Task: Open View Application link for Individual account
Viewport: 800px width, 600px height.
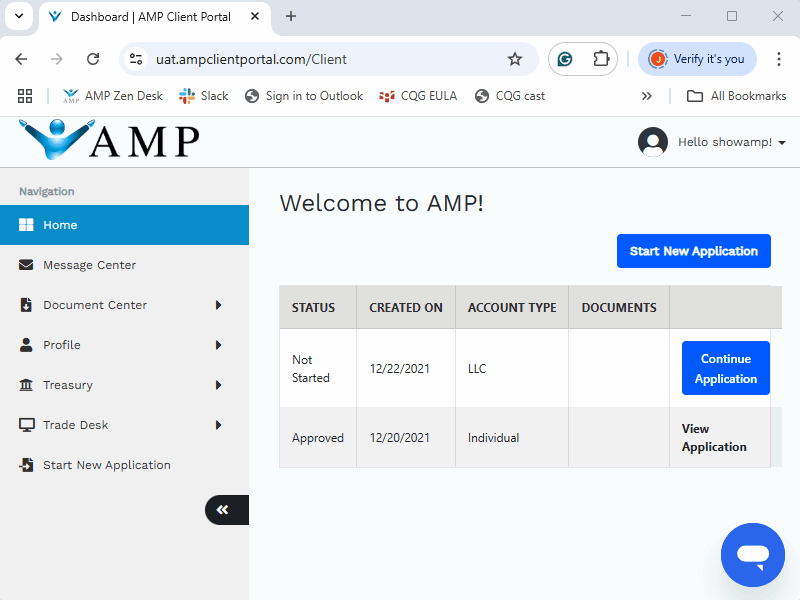Action: pos(714,438)
